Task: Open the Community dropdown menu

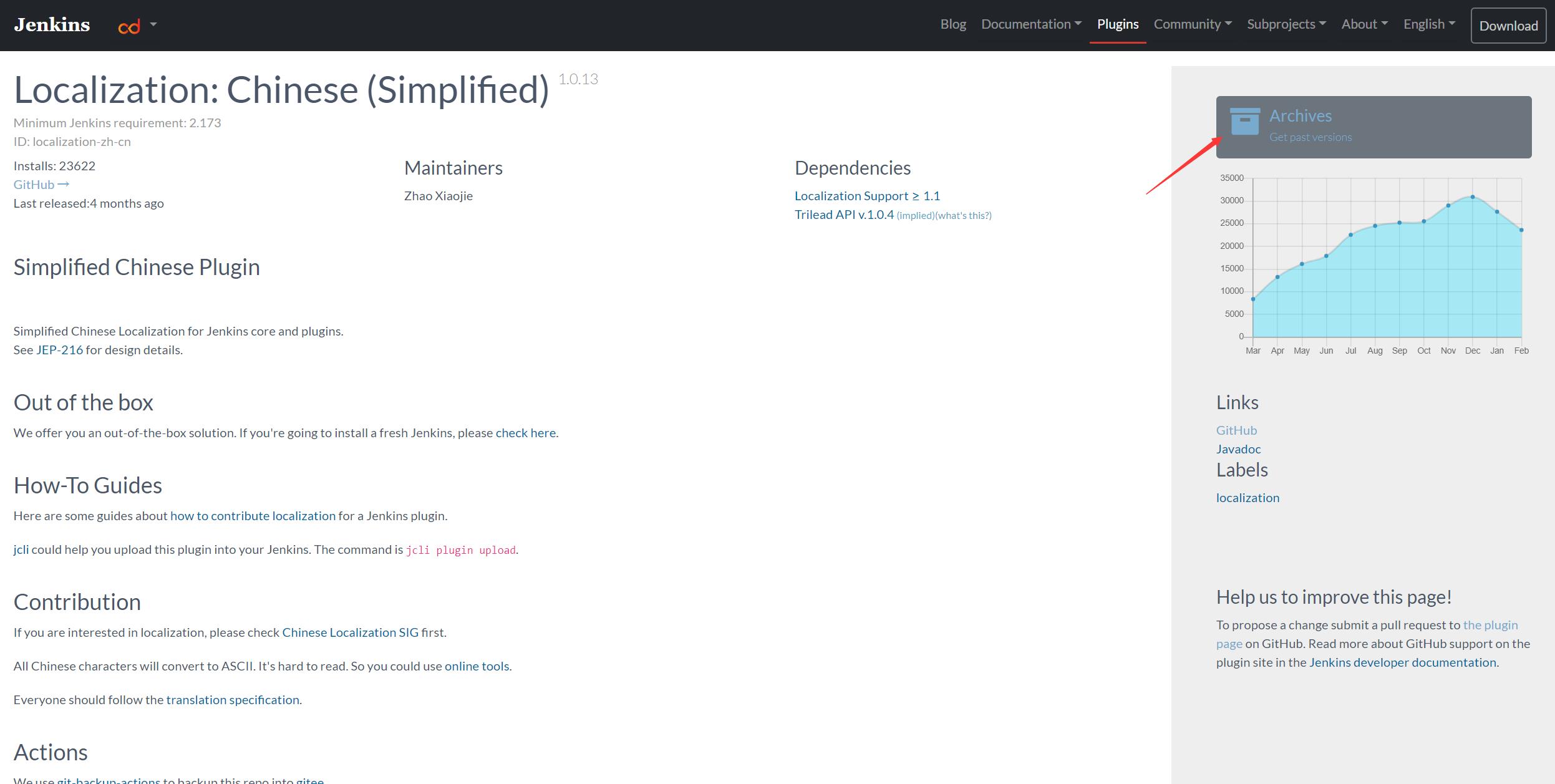Action: click(1192, 24)
